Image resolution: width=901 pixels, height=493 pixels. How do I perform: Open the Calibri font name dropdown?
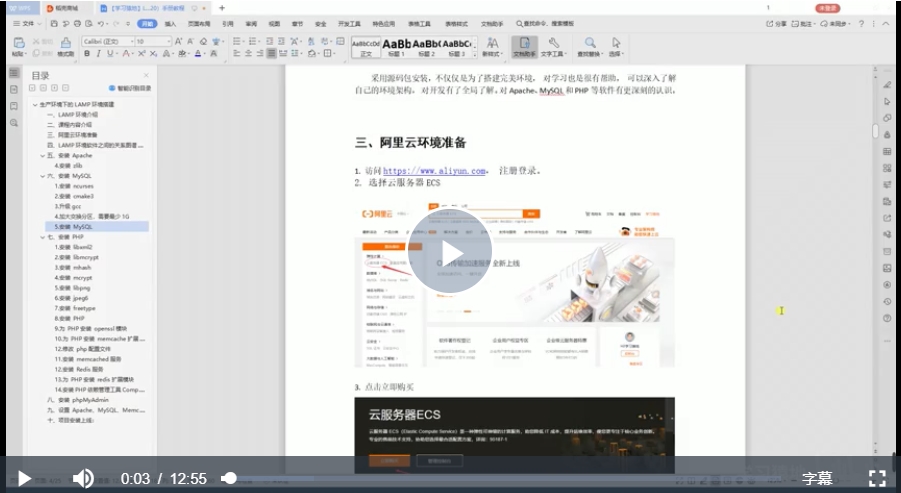132,41
